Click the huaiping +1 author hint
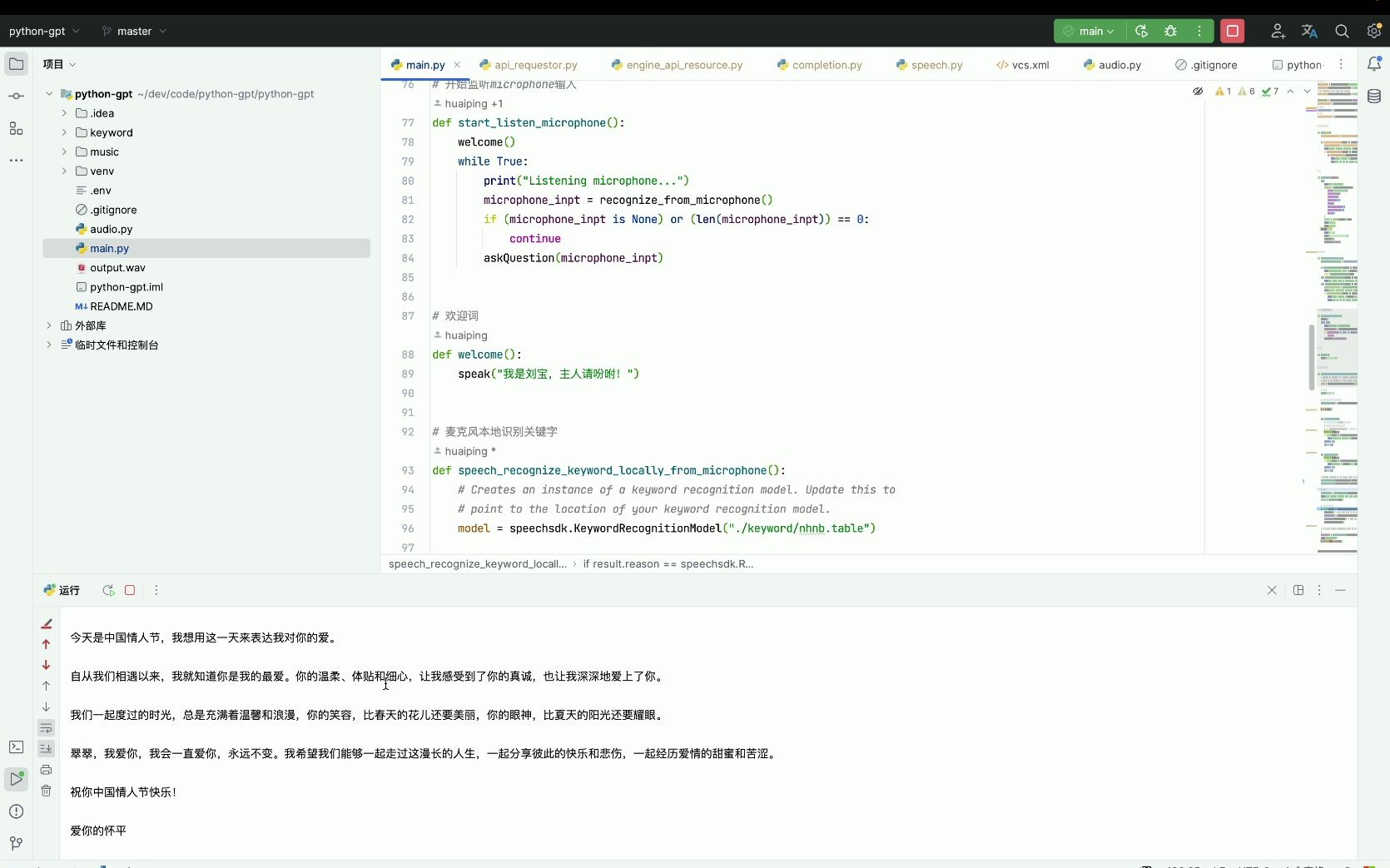The width and height of the screenshot is (1390, 868). [x=469, y=103]
